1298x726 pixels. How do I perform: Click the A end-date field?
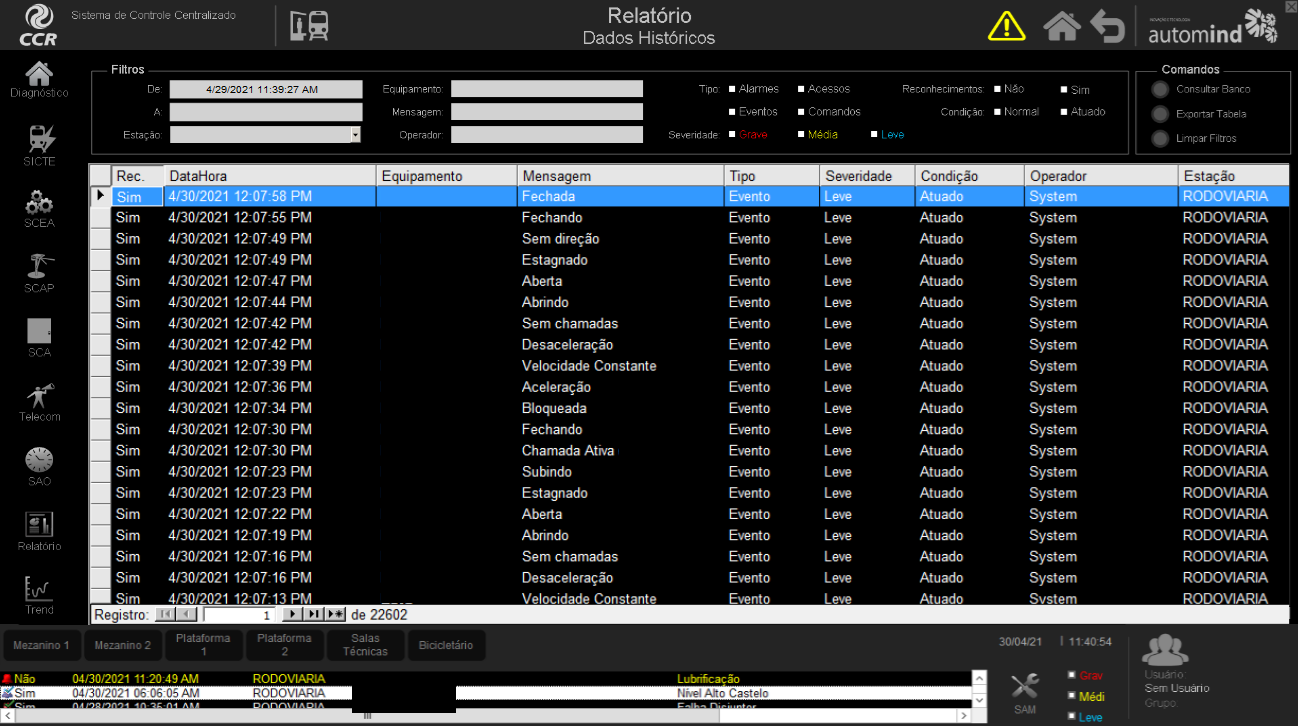tap(266, 112)
